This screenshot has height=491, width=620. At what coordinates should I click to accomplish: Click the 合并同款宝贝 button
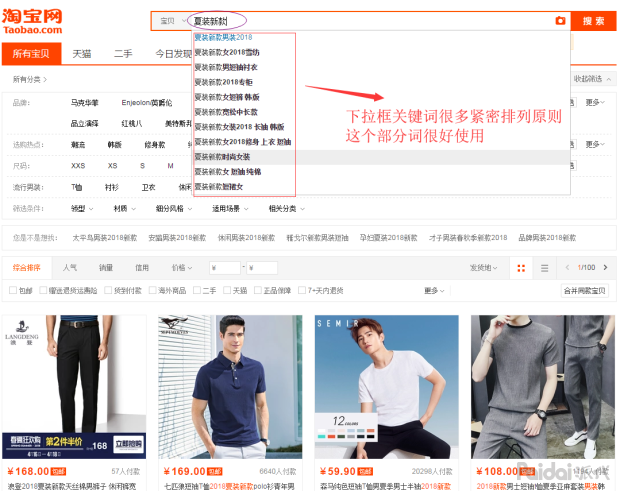coord(584,291)
